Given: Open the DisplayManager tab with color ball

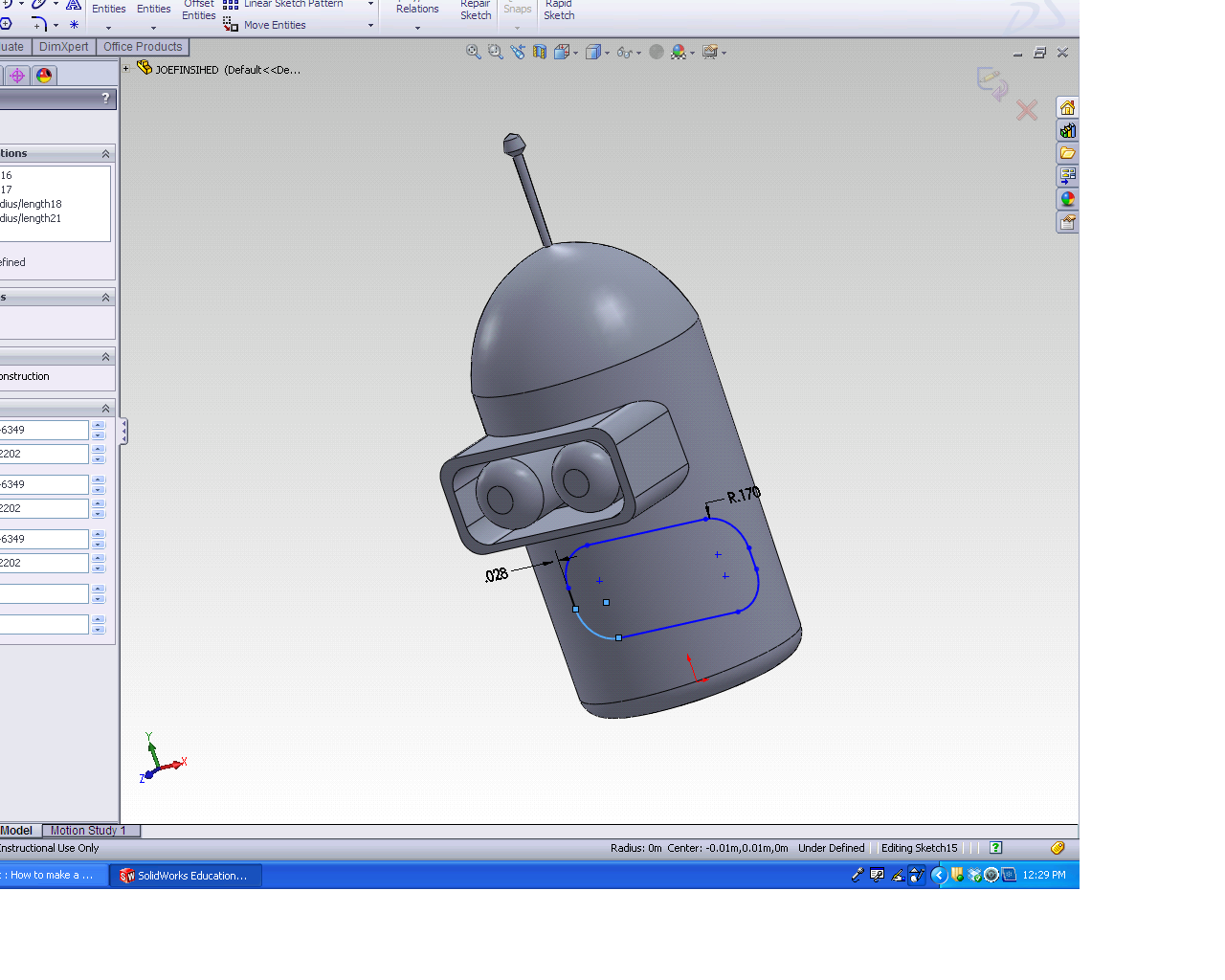Looking at the screenshot, I should click(x=44, y=76).
